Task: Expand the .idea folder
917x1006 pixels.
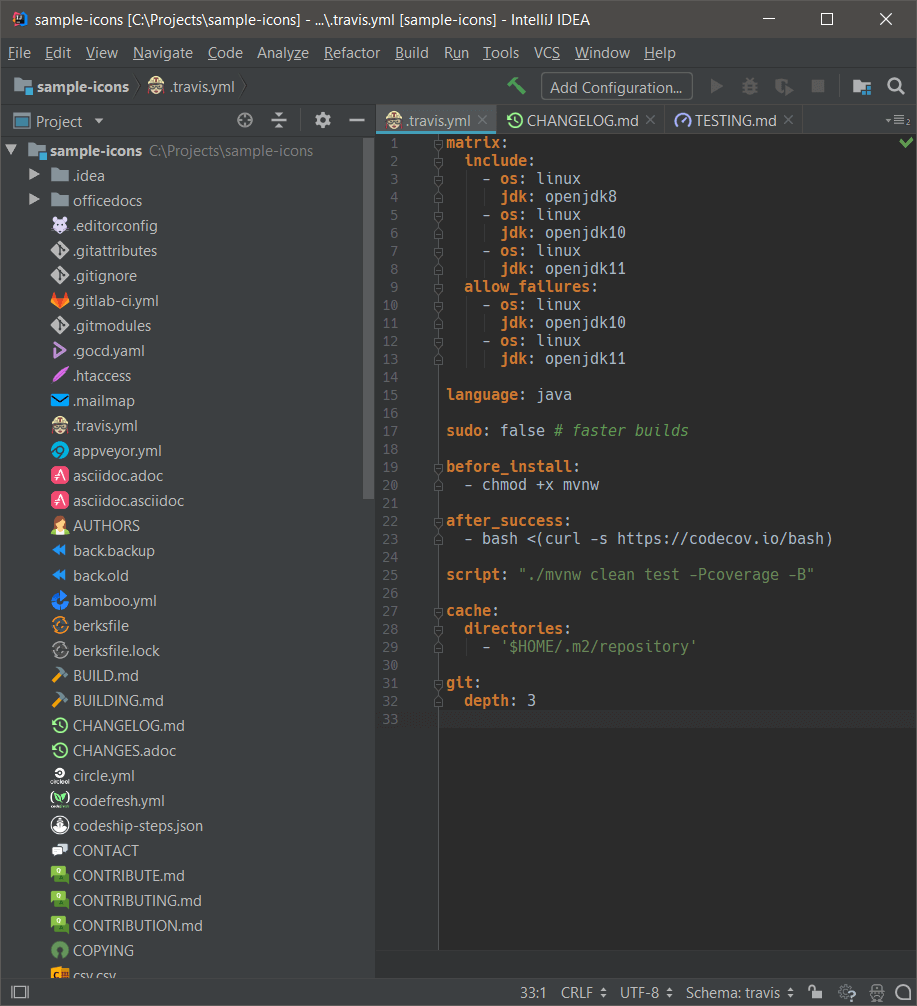Action: [33, 174]
